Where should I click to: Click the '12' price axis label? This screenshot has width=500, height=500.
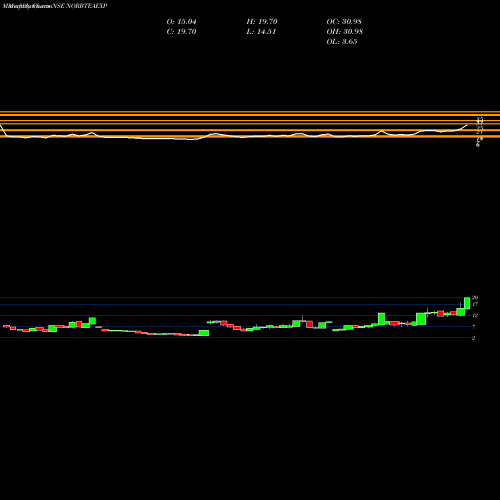coord(475,315)
